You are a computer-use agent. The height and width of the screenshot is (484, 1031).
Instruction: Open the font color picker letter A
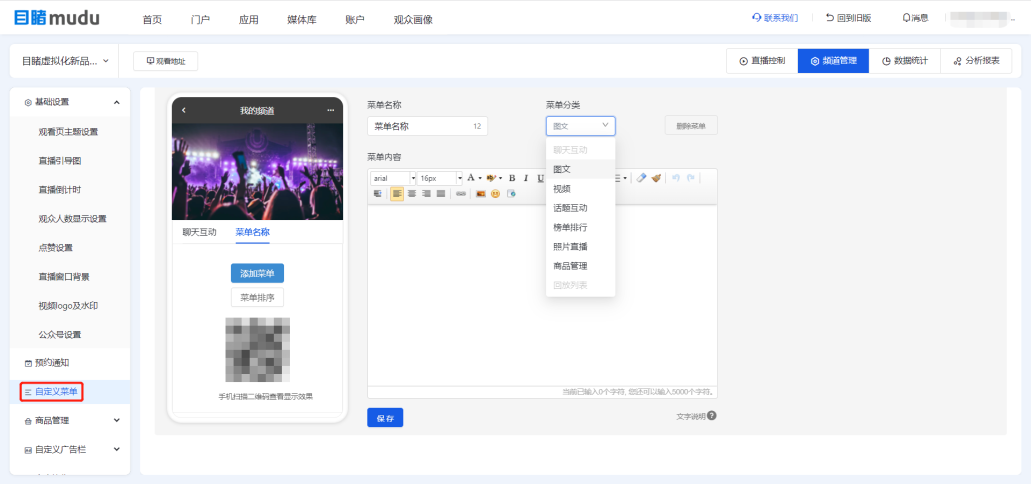(x=470, y=178)
